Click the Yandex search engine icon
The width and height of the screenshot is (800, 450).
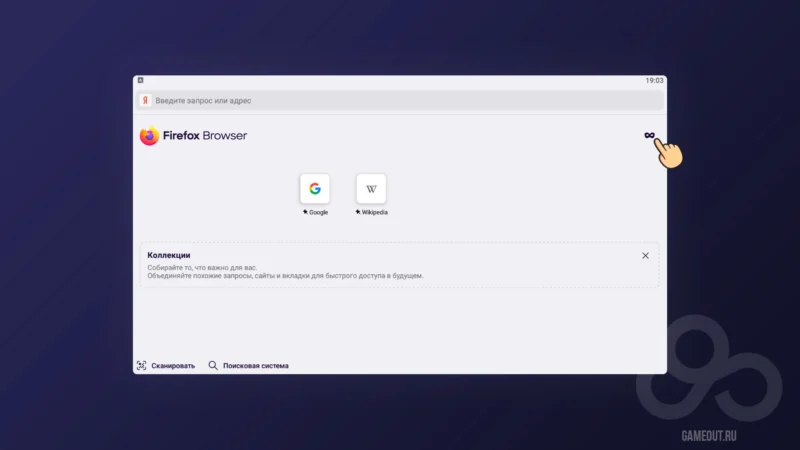tap(145, 101)
